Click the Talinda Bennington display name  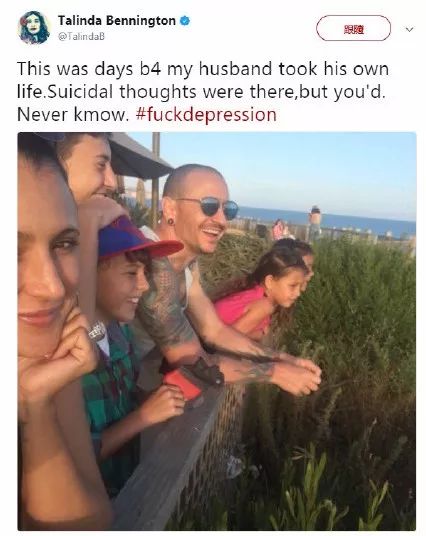click(x=117, y=21)
